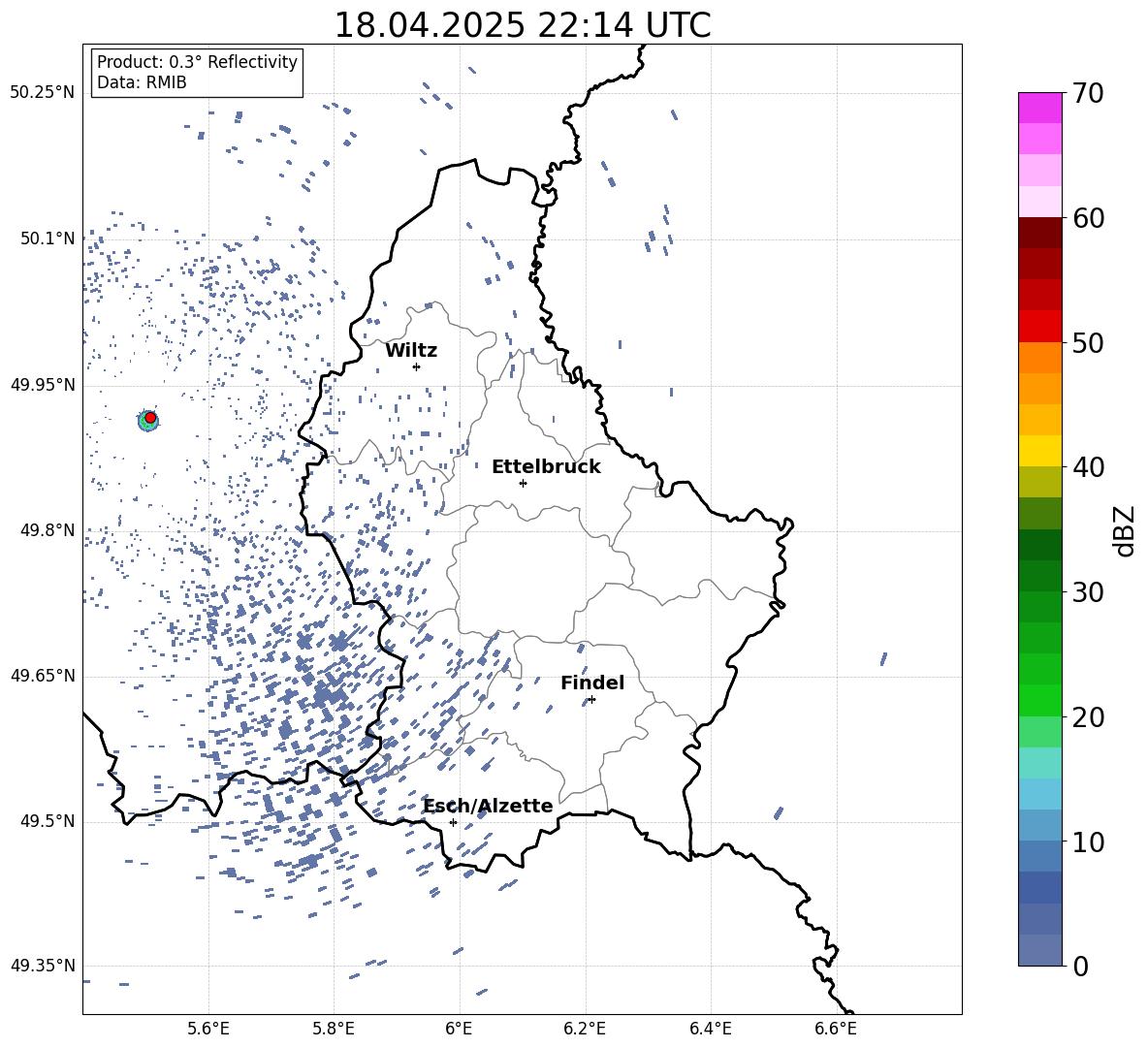The width and height of the screenshot is (1148, 1048).
Task: Click the 5.8°E longitude label
Action: (x=334, y=1029)
